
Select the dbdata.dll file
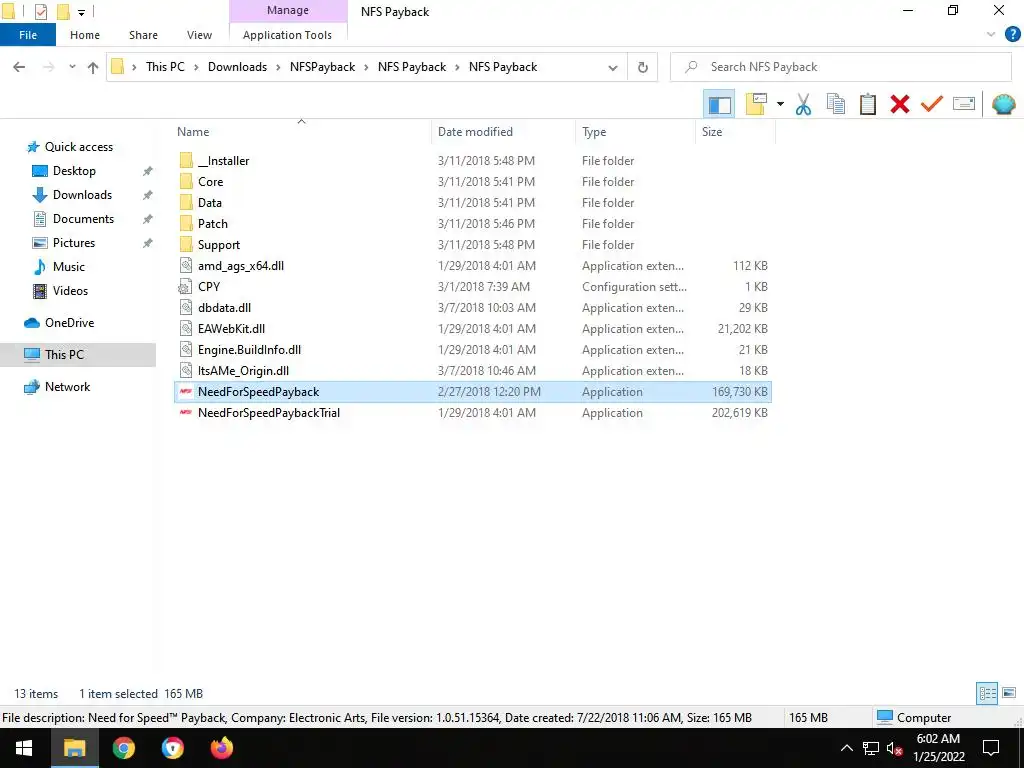pos(473,308)
